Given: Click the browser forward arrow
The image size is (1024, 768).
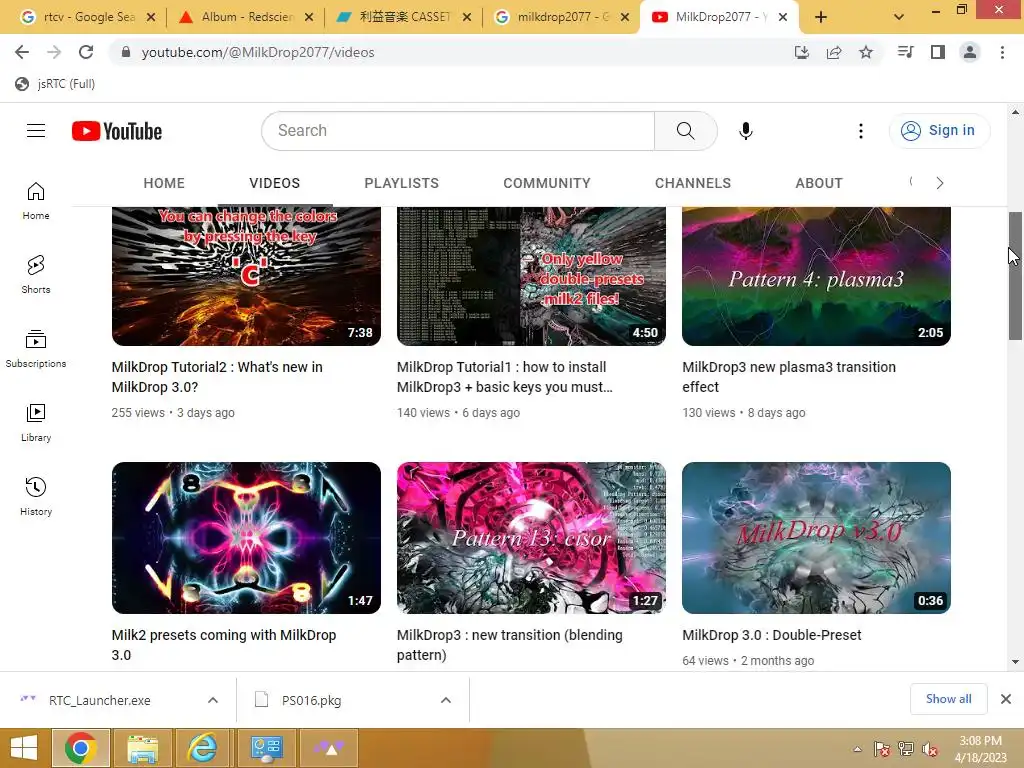Looking at the screenshot, I should coord(54,52).
